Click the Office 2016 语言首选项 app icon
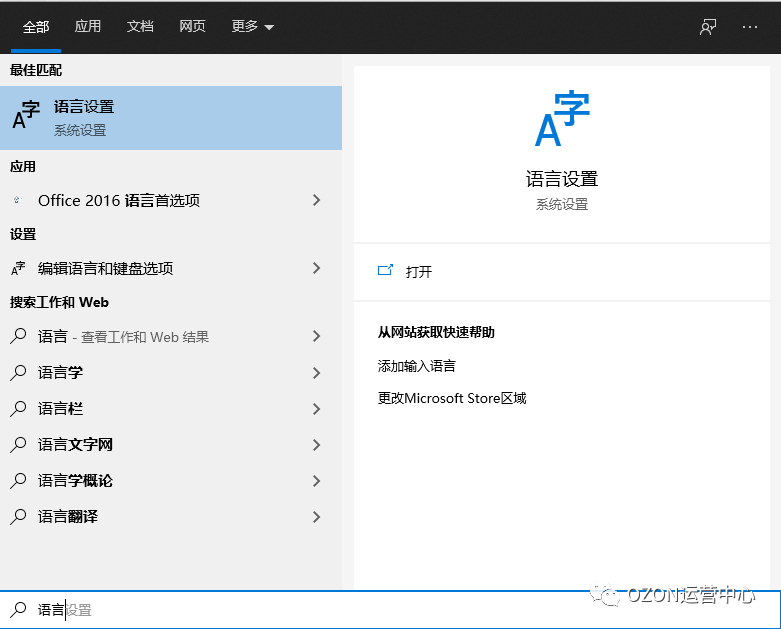Screen dimensions: 781x629 coord(17,200)
